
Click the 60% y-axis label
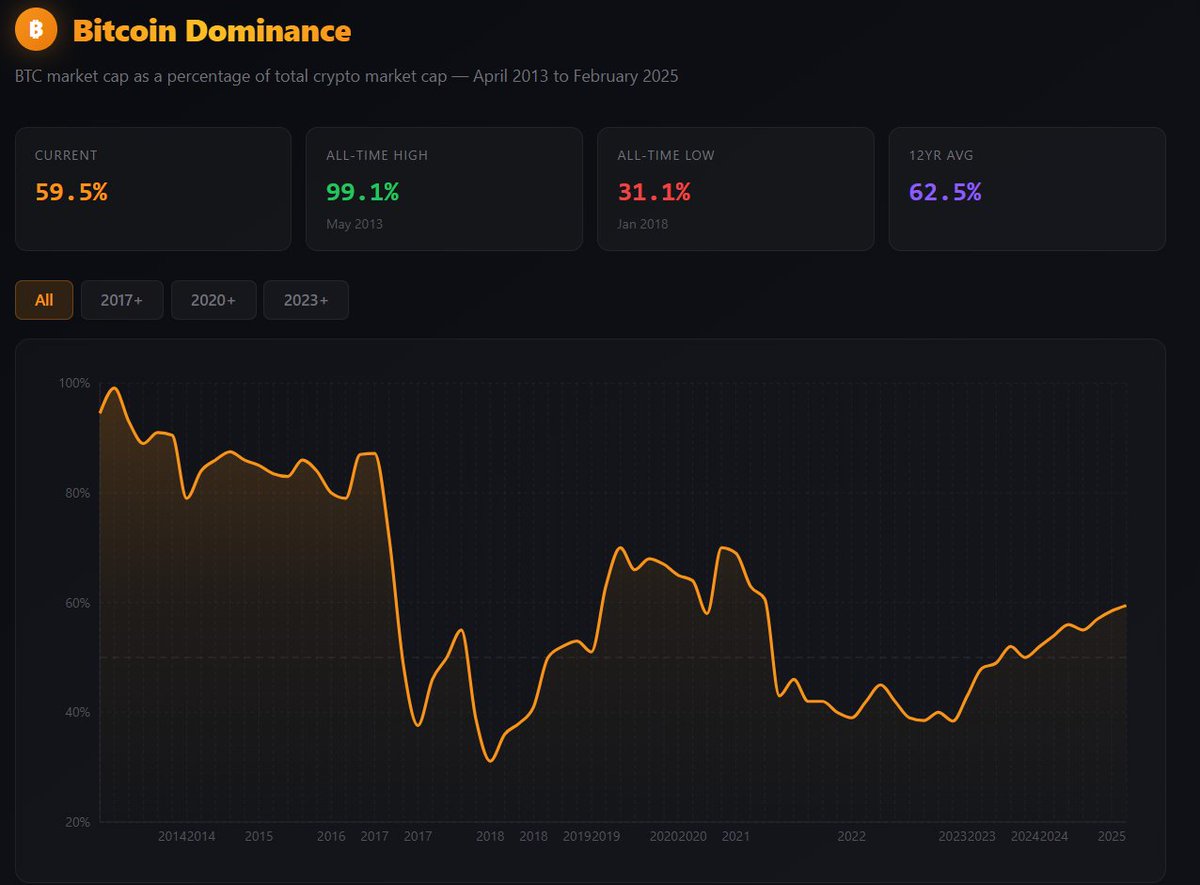(x=77, y=603)
